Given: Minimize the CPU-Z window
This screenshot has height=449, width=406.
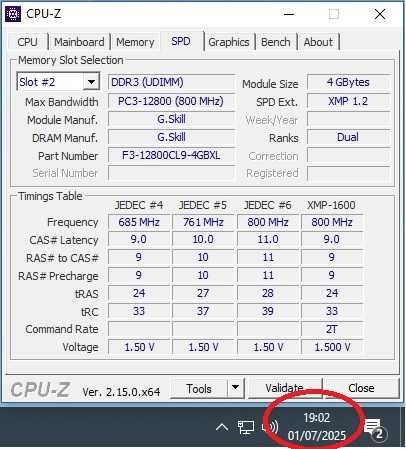Looking at the screenshot, I should click(x=289, y=14).
